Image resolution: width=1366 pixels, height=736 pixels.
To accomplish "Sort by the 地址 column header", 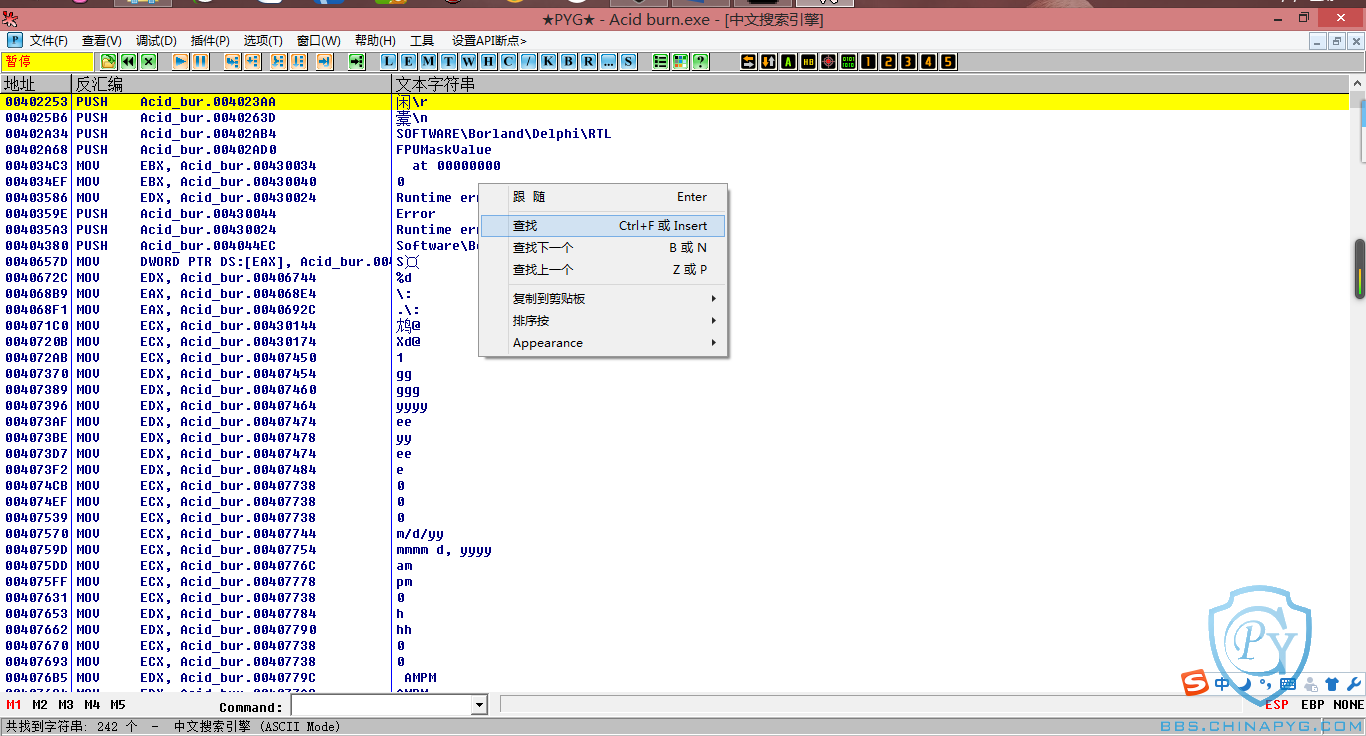I will pos(36,84).
